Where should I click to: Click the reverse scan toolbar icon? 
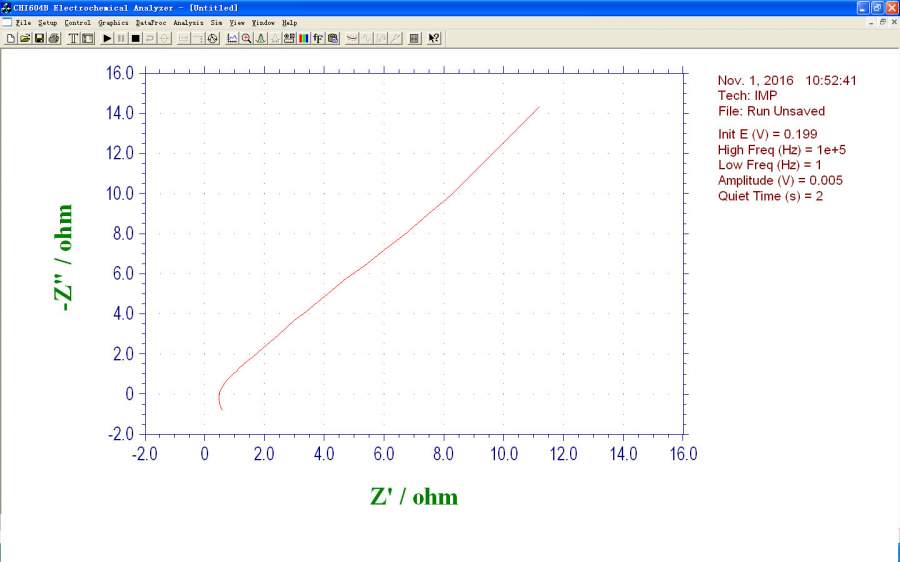coord(150,38)
